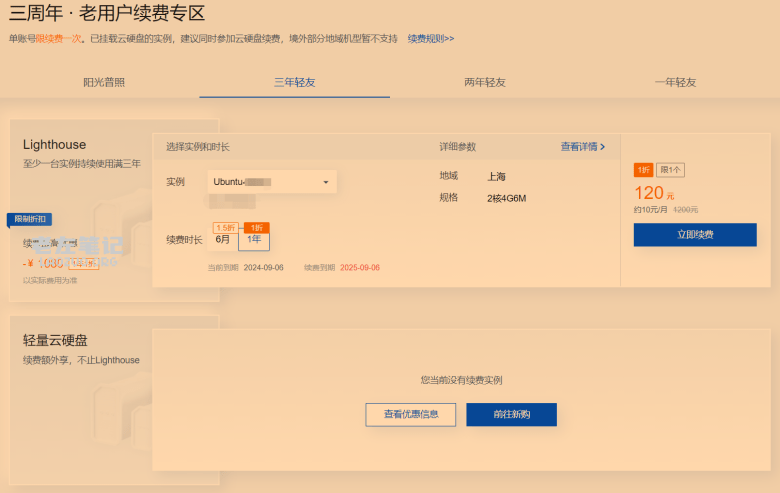The image size is (780, 493).
Task: Click the 查看优惠信息 button
Action: [x=410, y=414]
